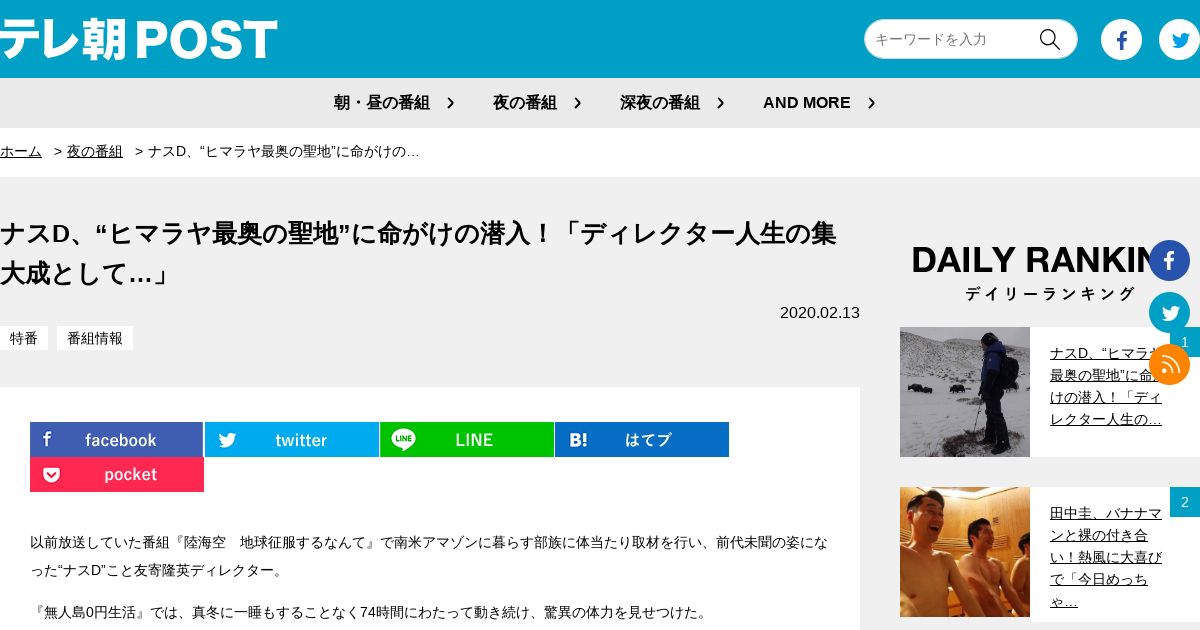Click the article headline ナスD、ヒマラヤ最奥の聖地

pos(418,253)
